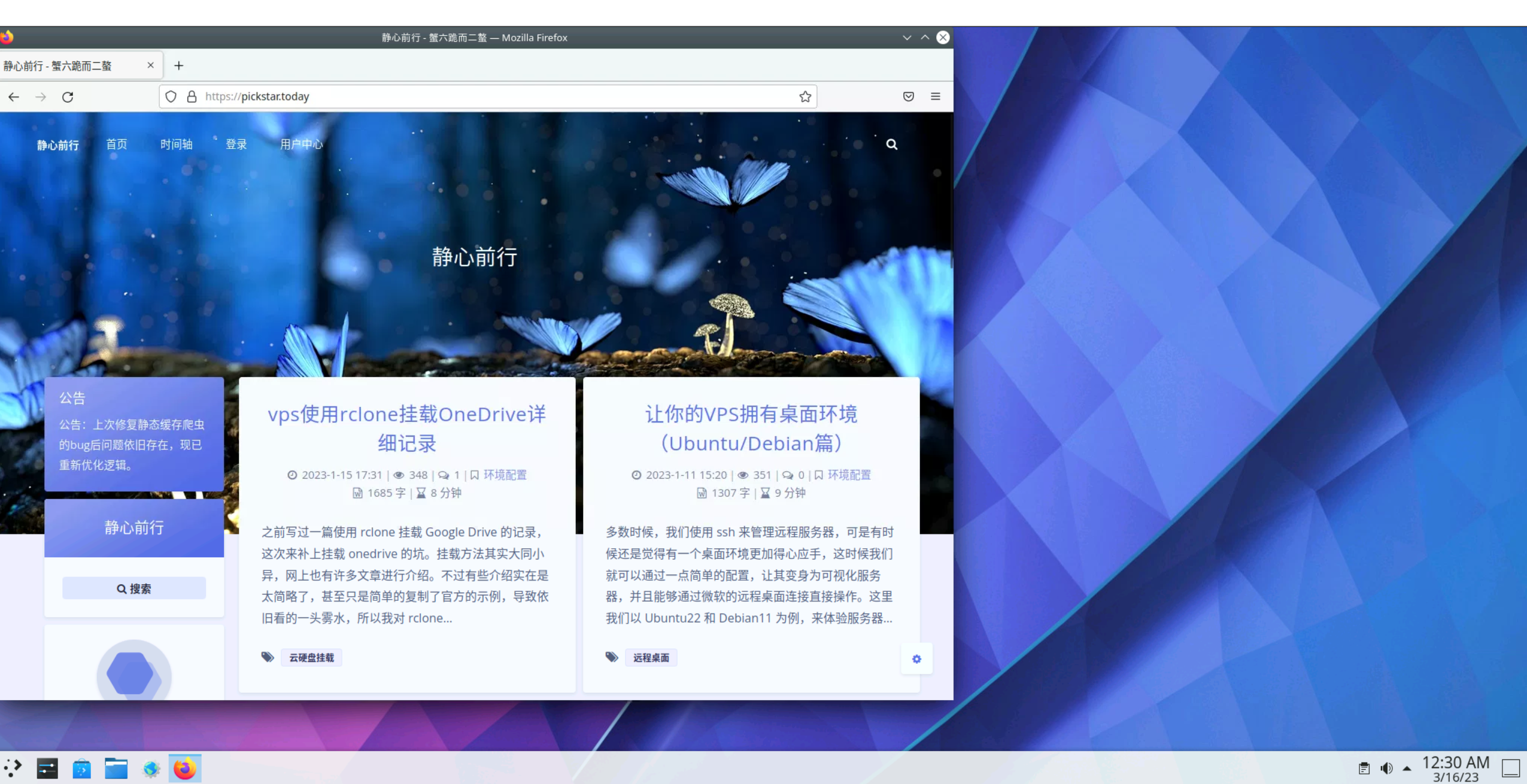Open the blue settings gear widget
Viewport: 1527px width, 784px height.
pos(916,659)
